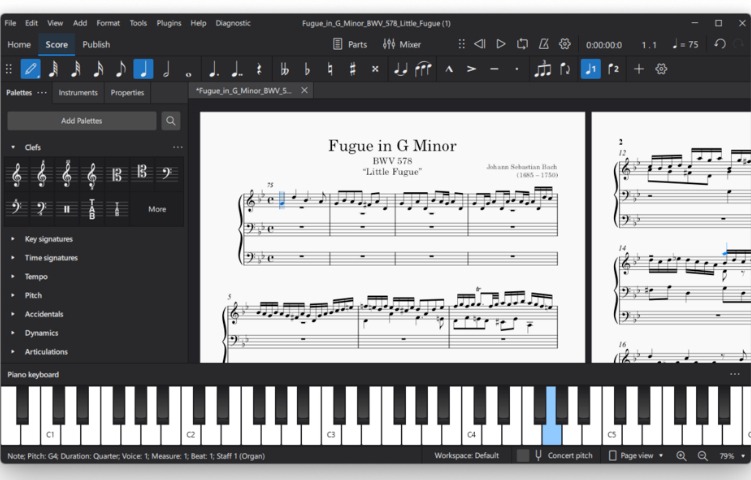The width and height of the screenshot is (751, 480).
Task: Expand the Articulations palette
Action: coord(13,352)
